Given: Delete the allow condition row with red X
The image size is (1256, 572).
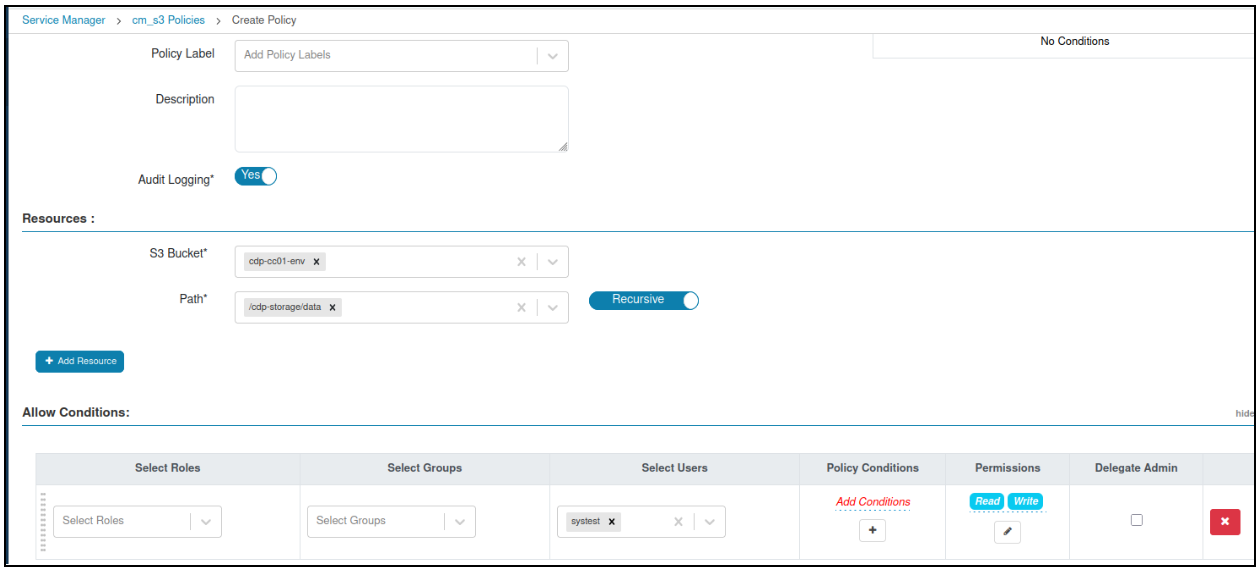Looking at the screenshot, I should tap(1224, 521).
